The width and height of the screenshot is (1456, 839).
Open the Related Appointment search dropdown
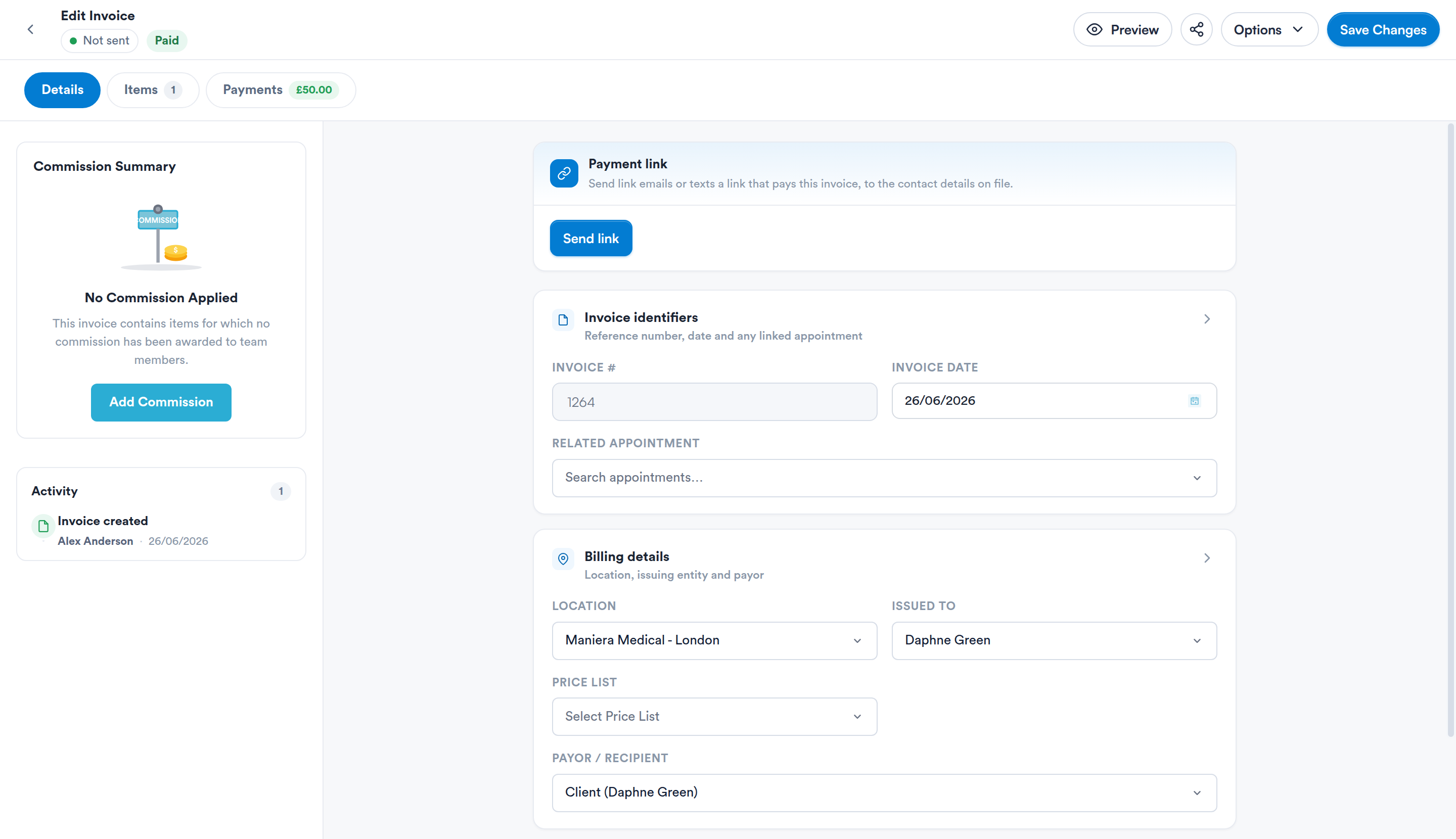click(x=884, y=478)
